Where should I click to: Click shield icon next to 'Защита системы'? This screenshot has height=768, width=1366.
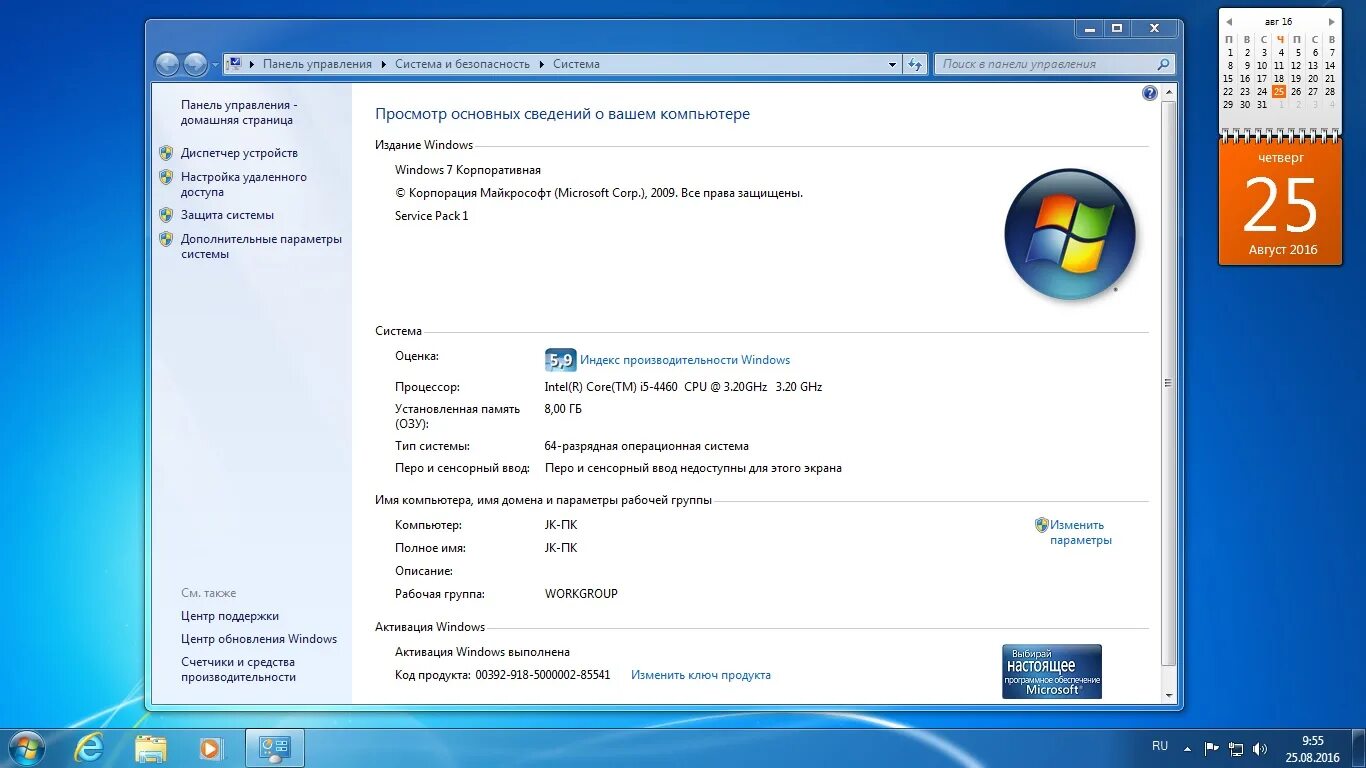click(x=166, y=215)
